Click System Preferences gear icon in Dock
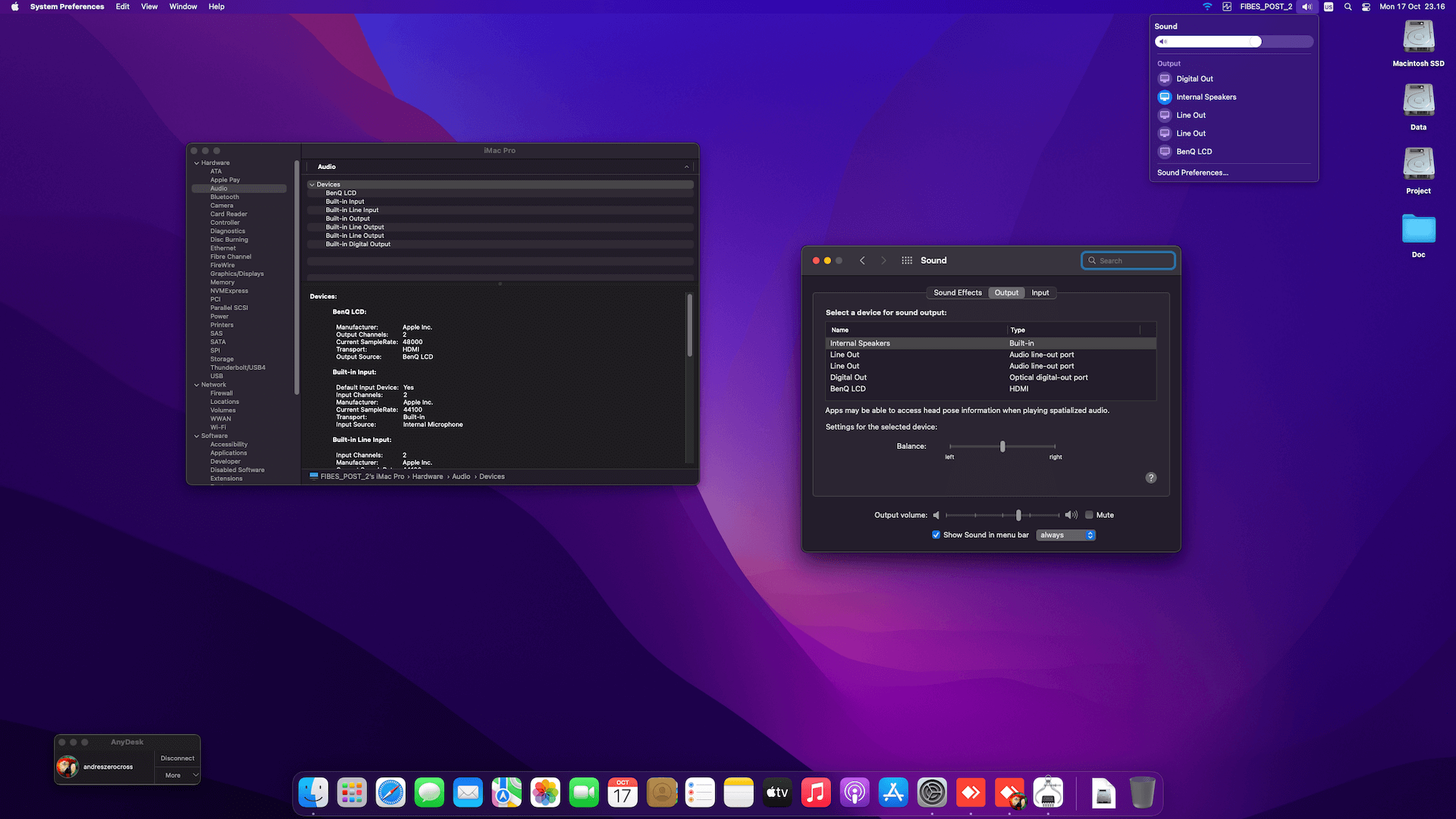Viewport: 1456px width, 819px height. 932,793
